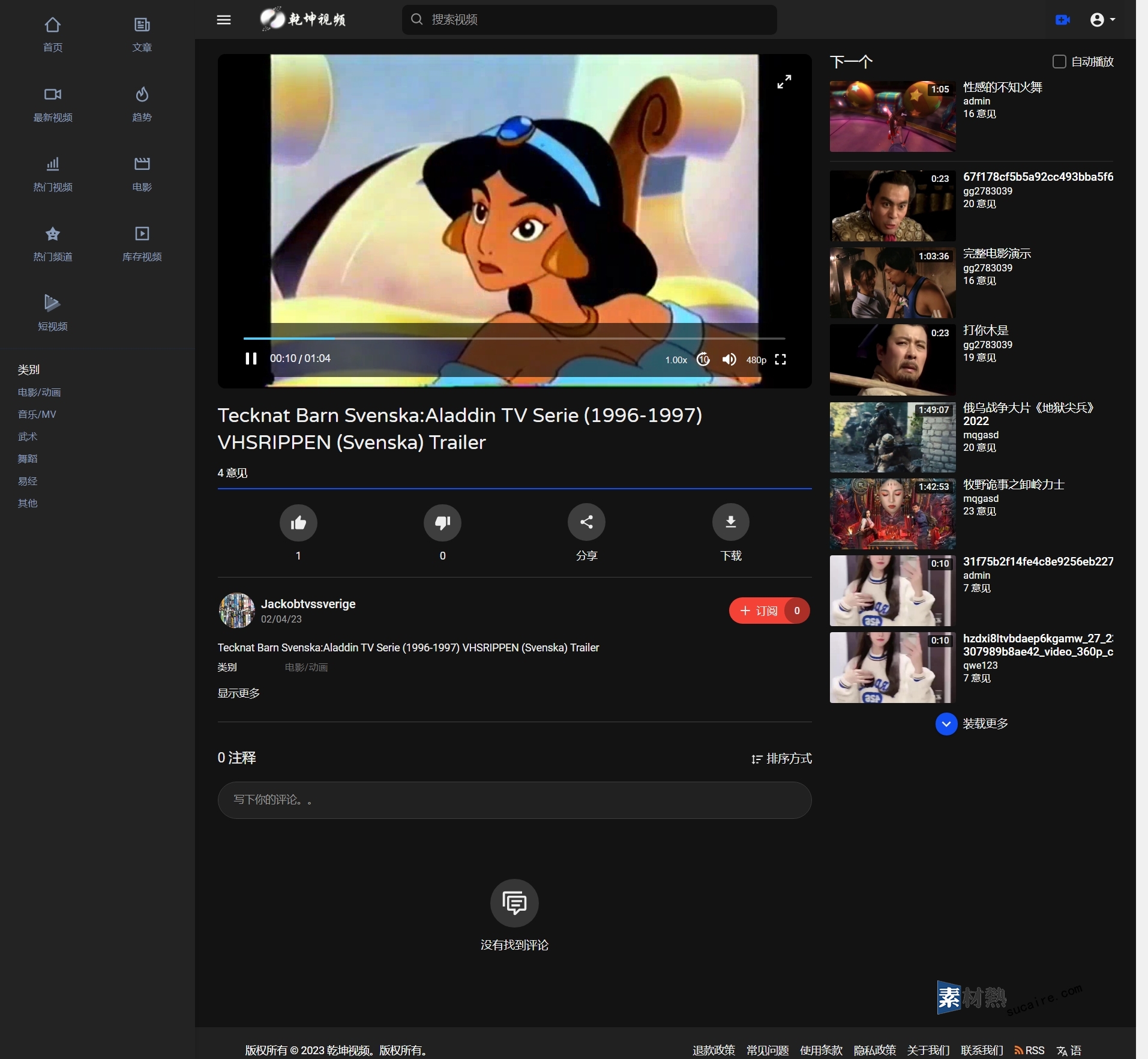Pause the video playback
This screenshot has height=1059, width=1148.
point(251,358)
